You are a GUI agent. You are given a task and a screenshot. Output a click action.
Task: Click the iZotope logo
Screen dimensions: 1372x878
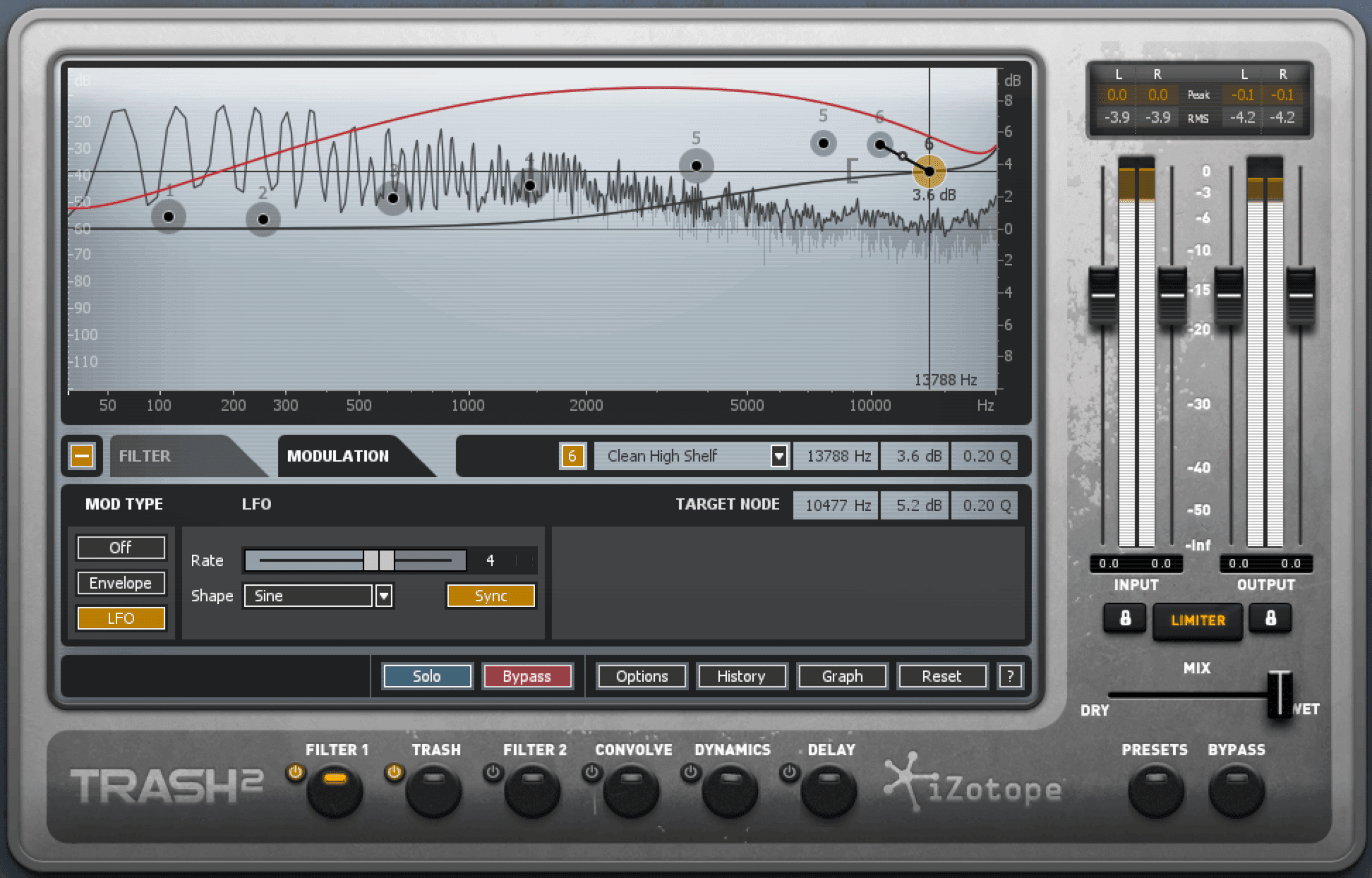pyautogui.click(x=973, y=783)
